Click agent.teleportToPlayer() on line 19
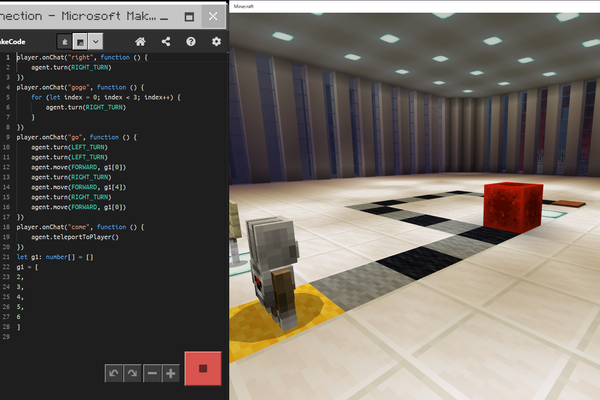Viewport: 600px width, 400px height. click(75, 237)
